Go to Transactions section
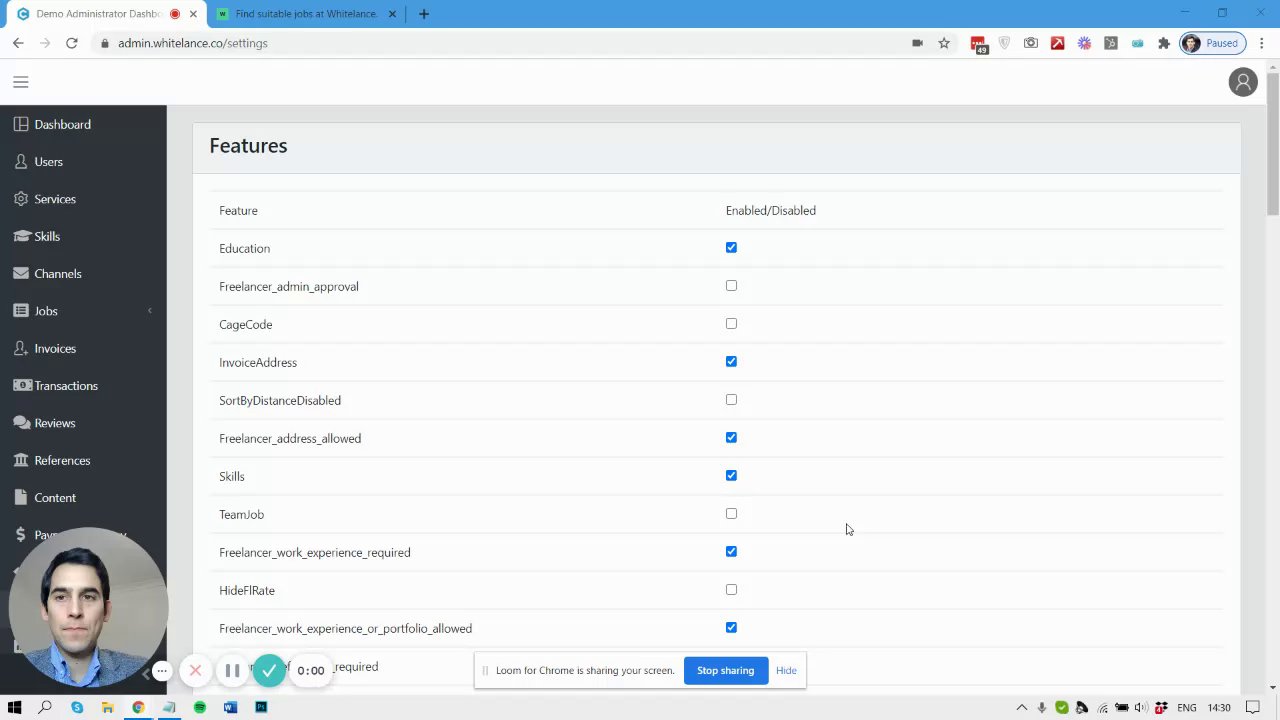 pyautogui.click(x=66, y=385)
